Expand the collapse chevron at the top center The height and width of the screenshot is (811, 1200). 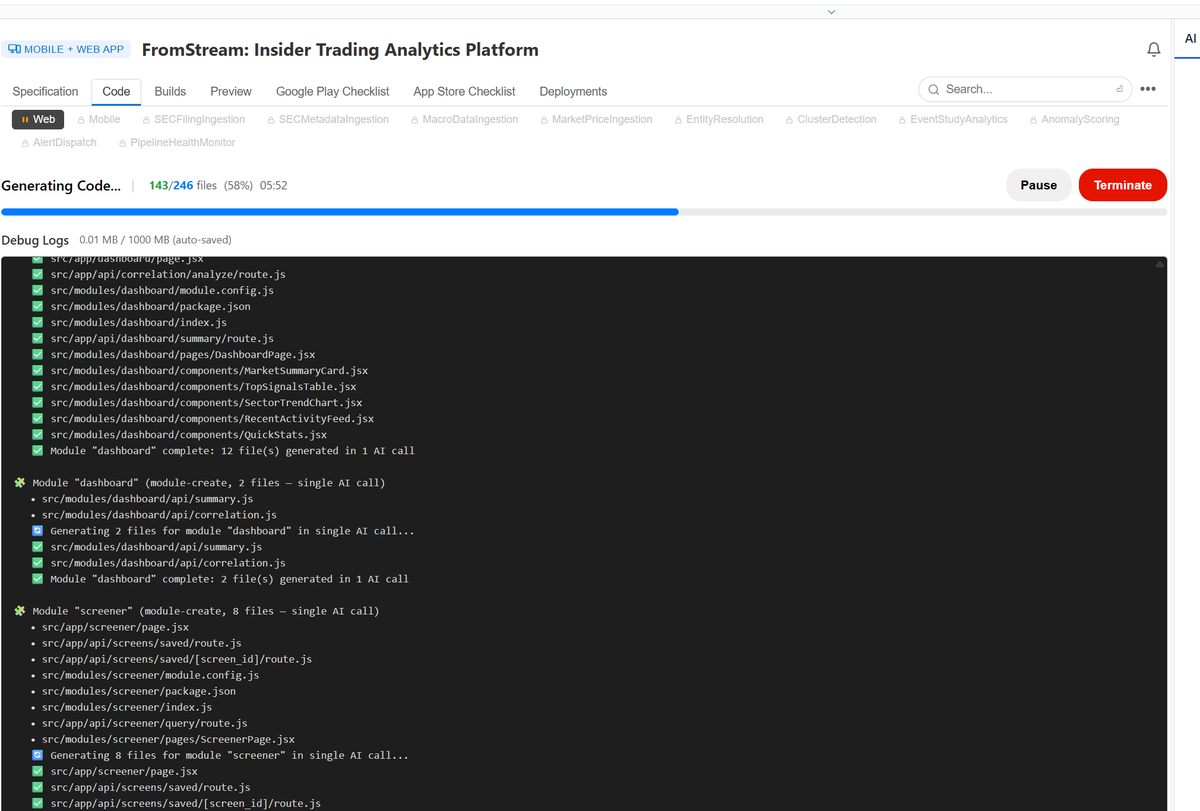tap(831, 12)
